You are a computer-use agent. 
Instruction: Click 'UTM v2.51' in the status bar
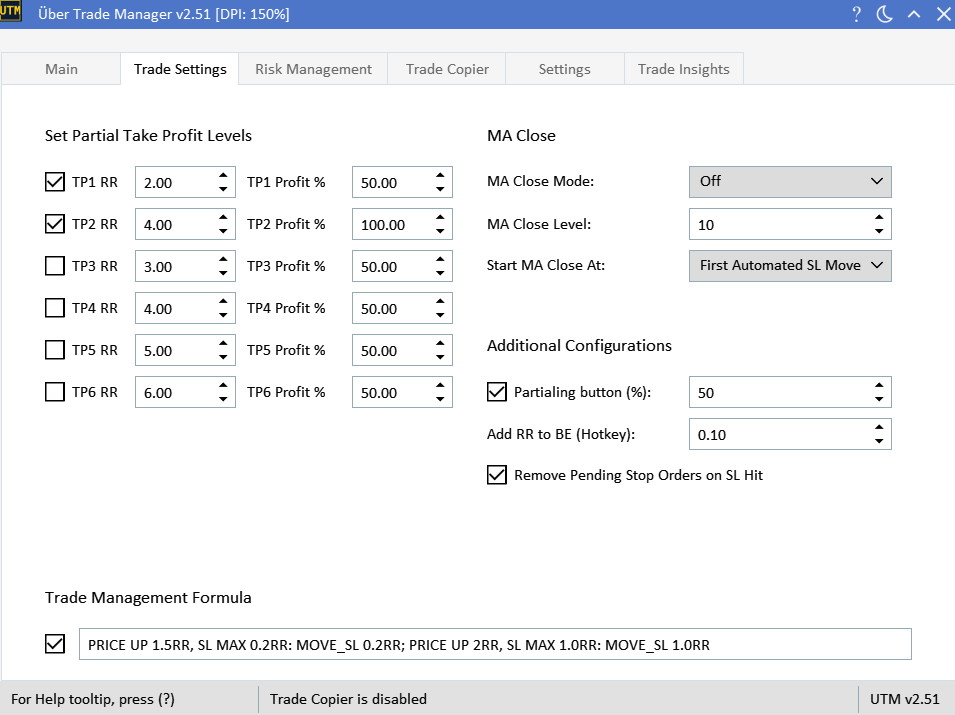point(904,699)
